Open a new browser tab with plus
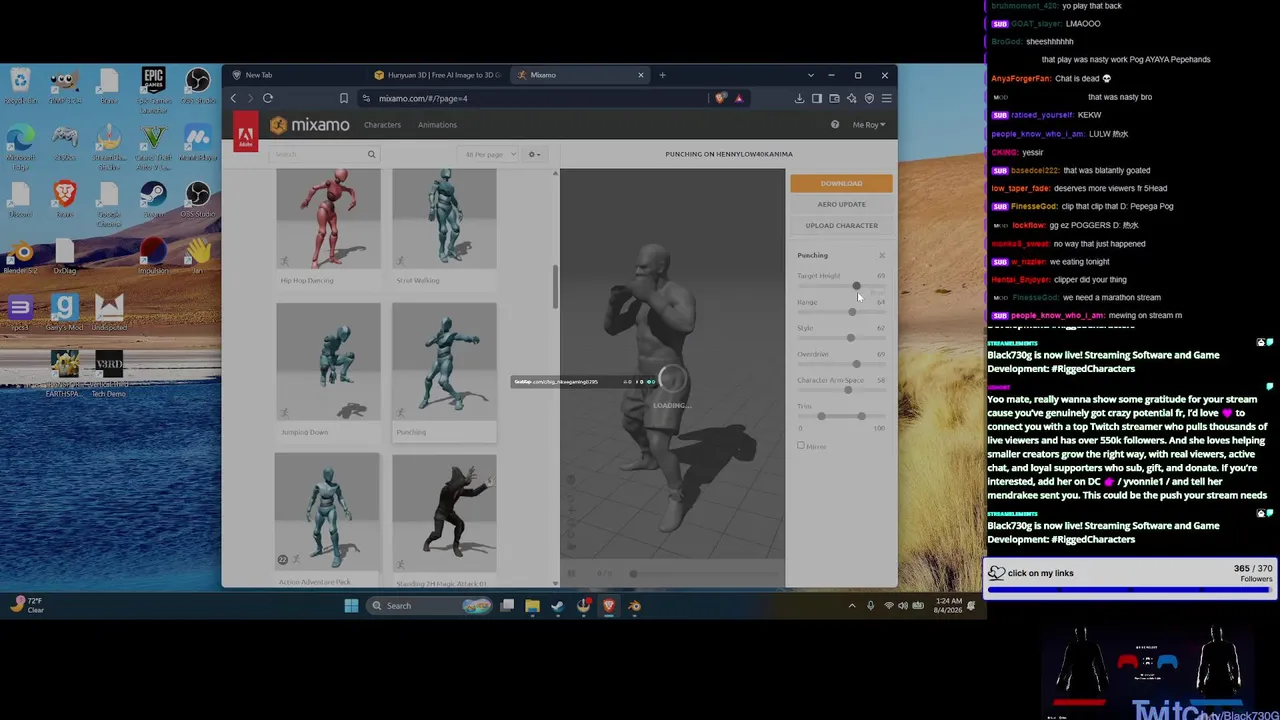Image resolution: width=1280 pixels, height=720 pixels. (x=662, y=75)
